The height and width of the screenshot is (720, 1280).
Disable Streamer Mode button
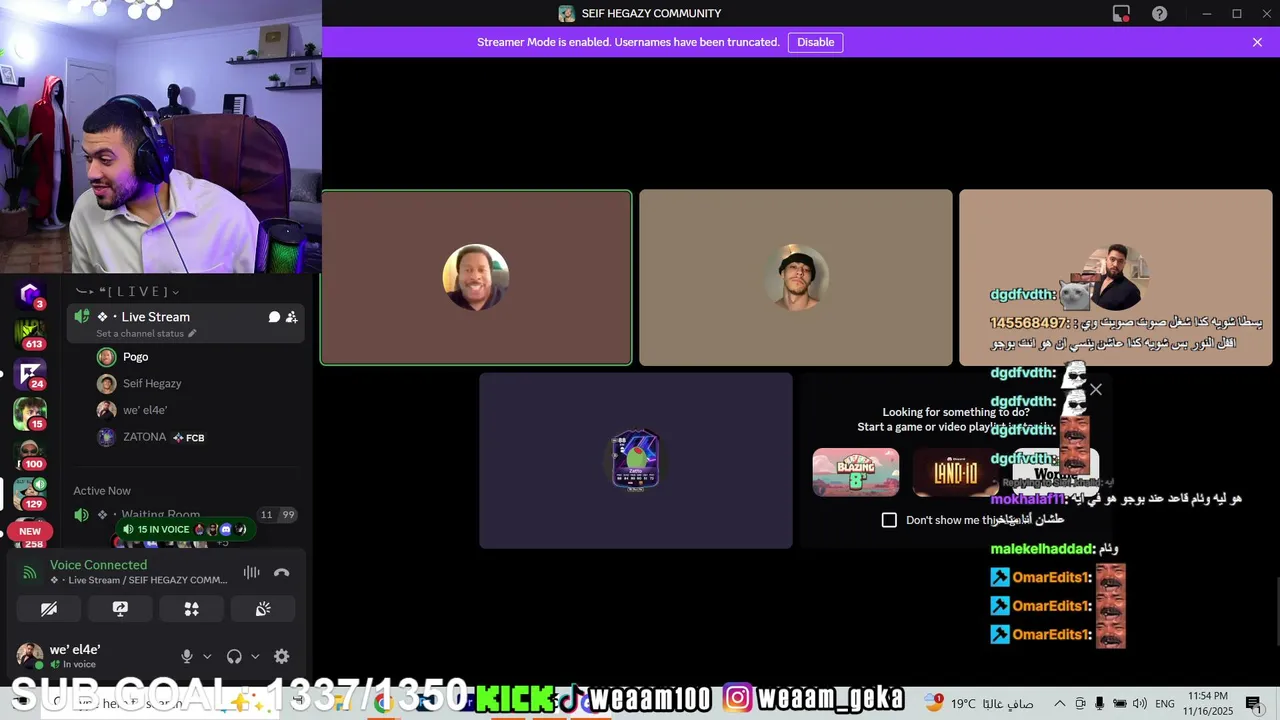pyautogui.click(x=816, y=42)
